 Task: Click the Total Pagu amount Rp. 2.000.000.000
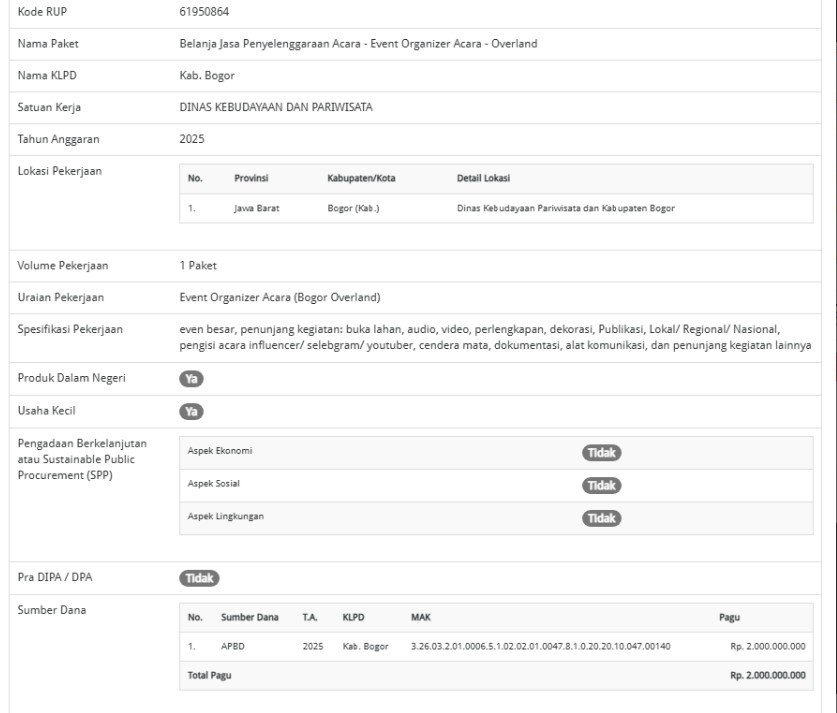point(767,675)
